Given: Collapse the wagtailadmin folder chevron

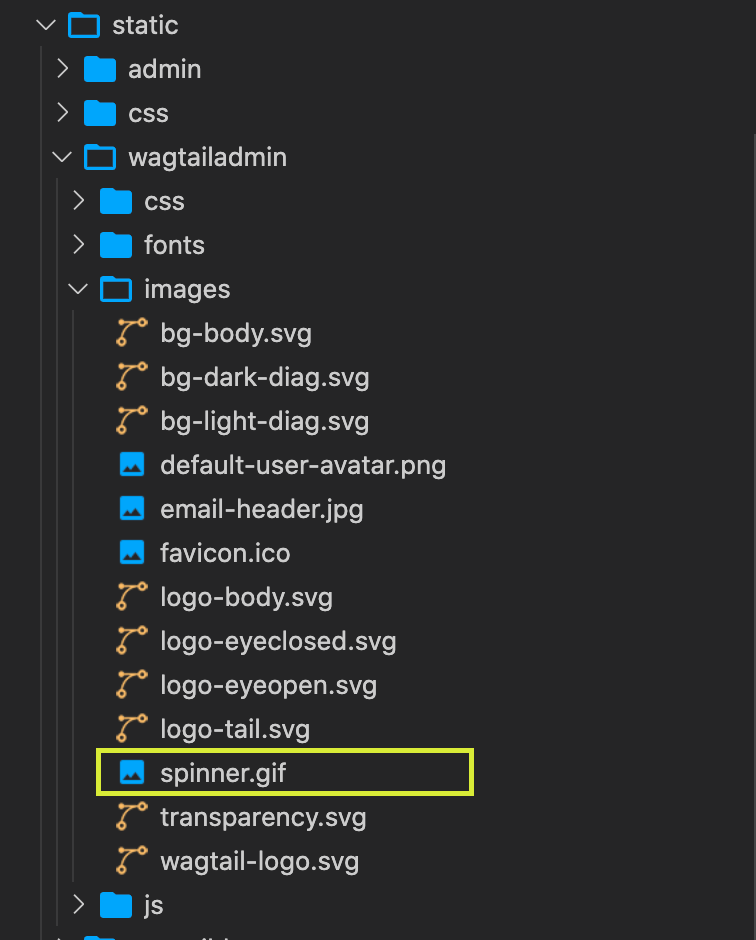Looking at the screenshot, I should coord(62,157).
